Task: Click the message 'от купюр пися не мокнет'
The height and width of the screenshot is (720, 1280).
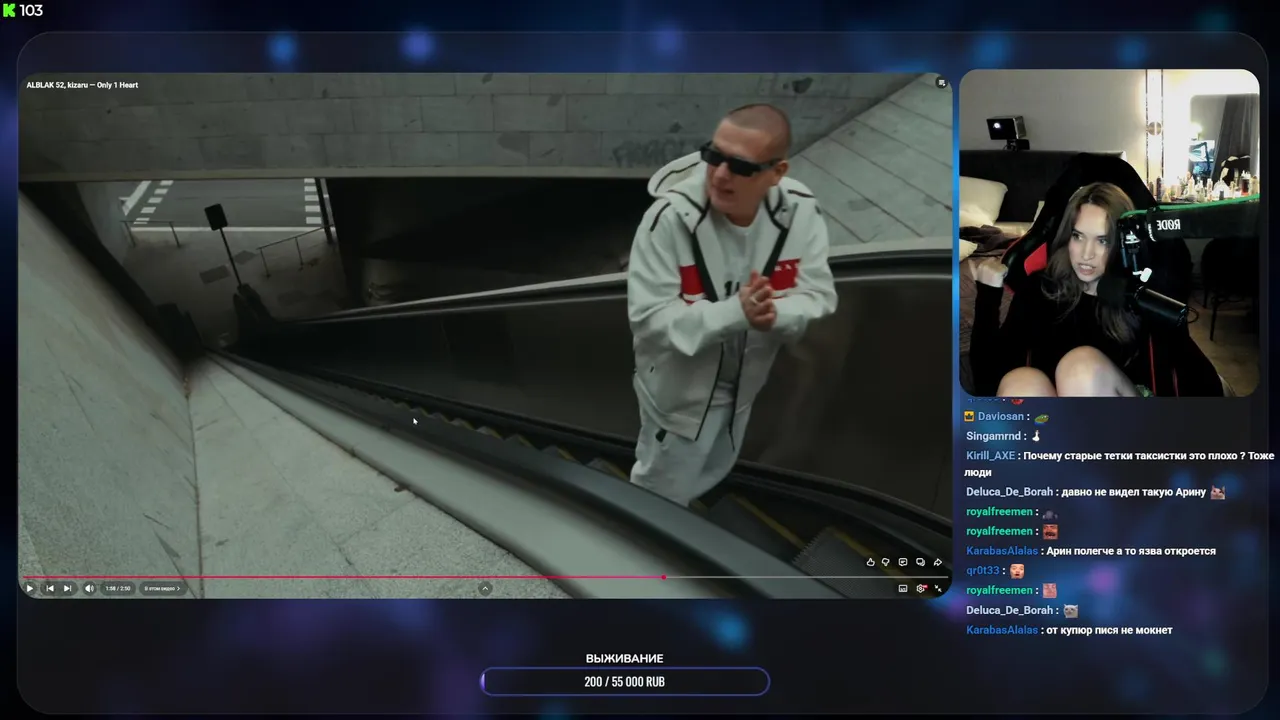Action: (1109, 630)
